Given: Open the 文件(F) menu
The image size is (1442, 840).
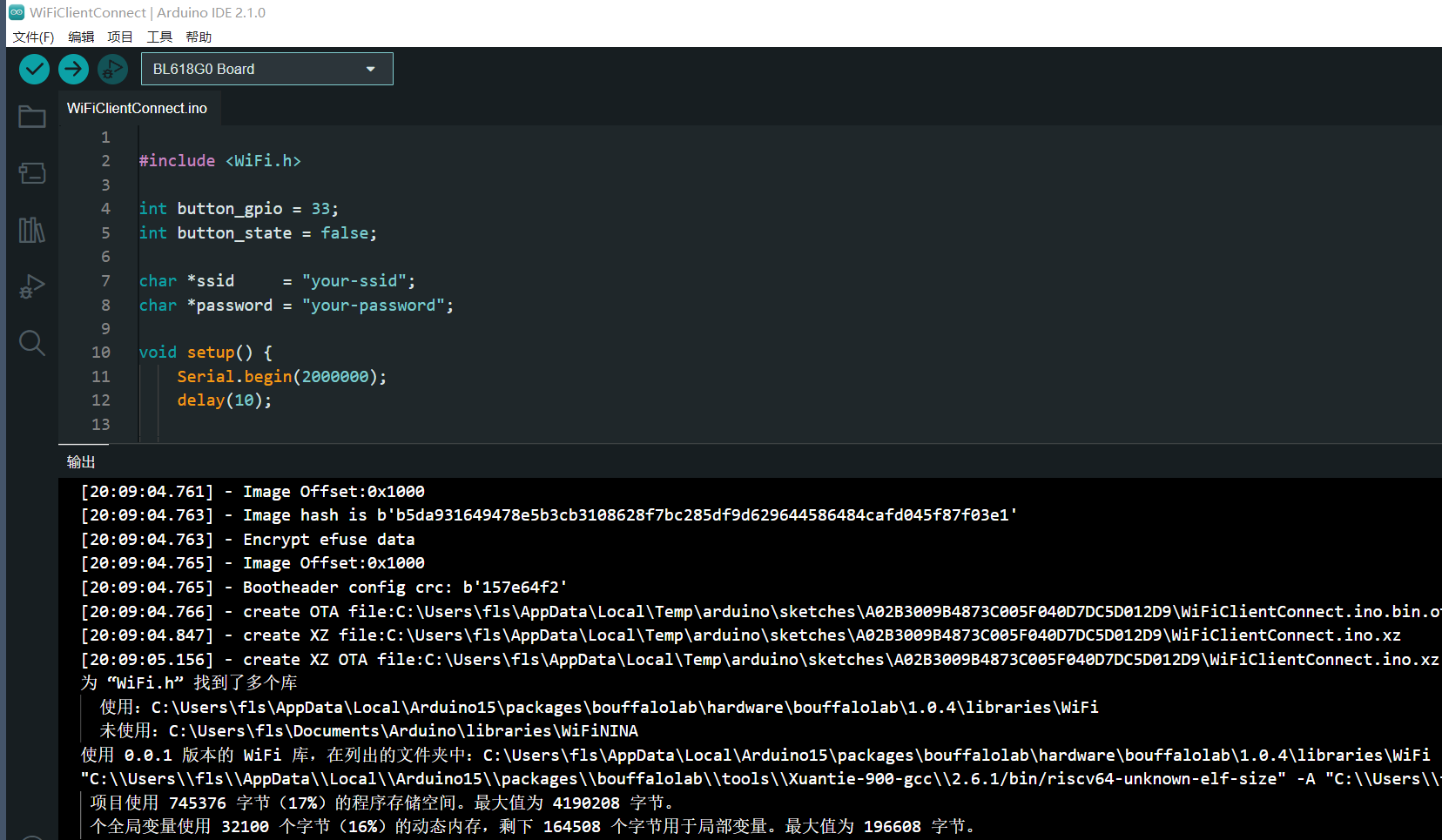Looking at the screenshot, I should click(33, 37).
